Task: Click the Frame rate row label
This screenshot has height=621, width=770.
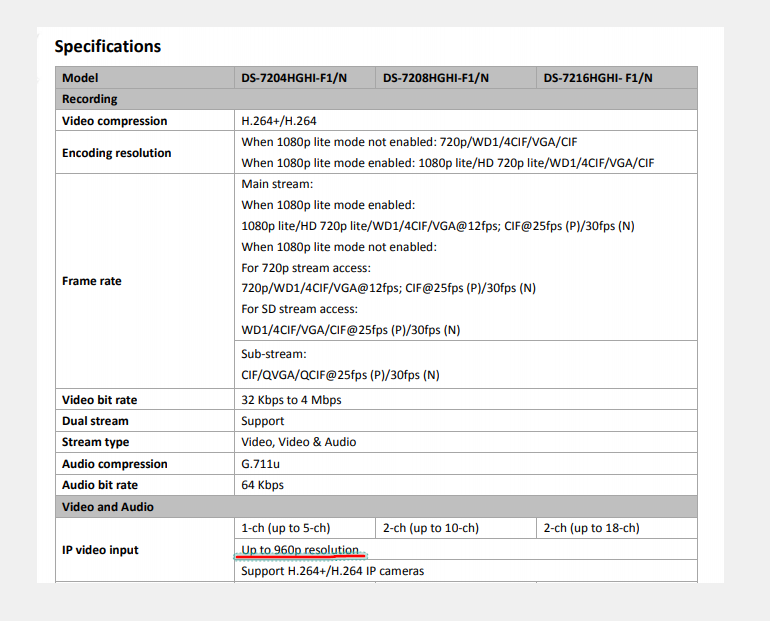Action: [92, 281]
